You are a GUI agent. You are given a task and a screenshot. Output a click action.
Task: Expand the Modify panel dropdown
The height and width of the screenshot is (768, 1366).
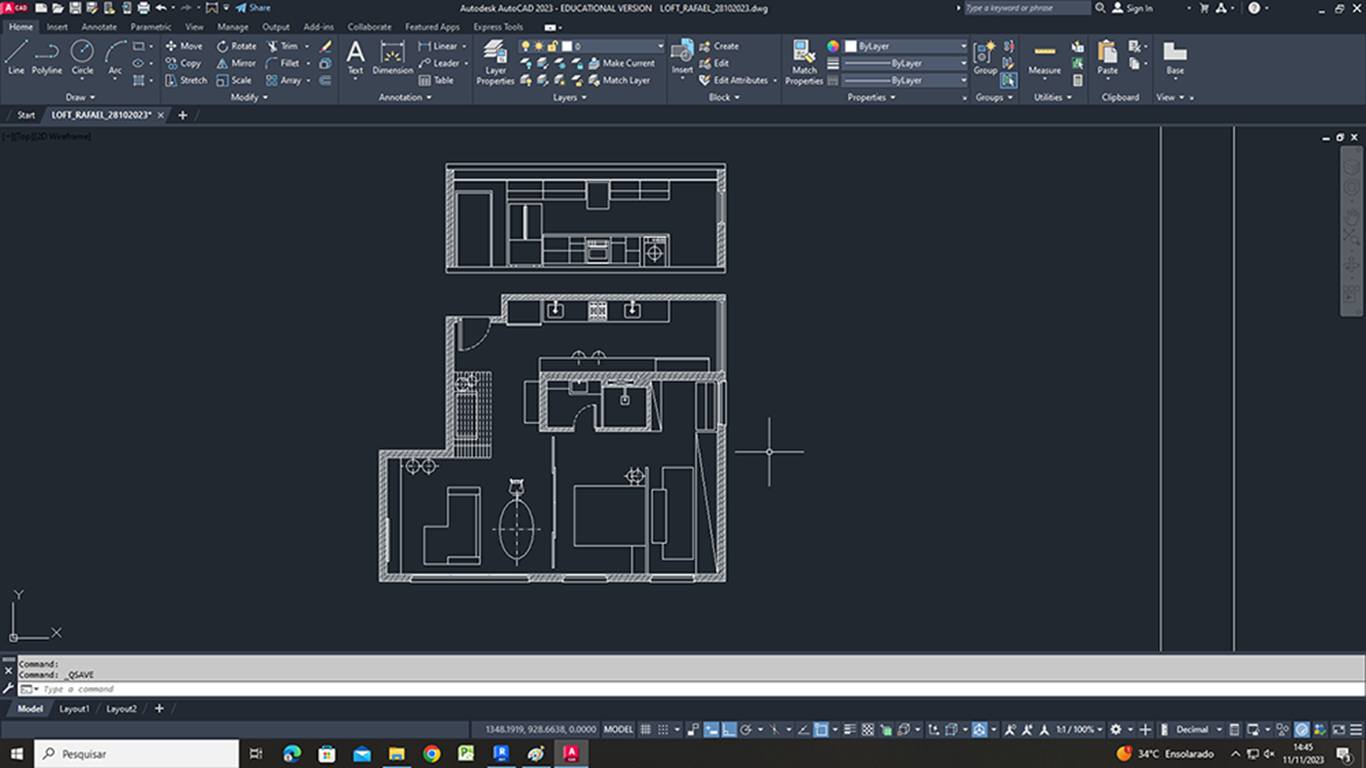point(249,97)
